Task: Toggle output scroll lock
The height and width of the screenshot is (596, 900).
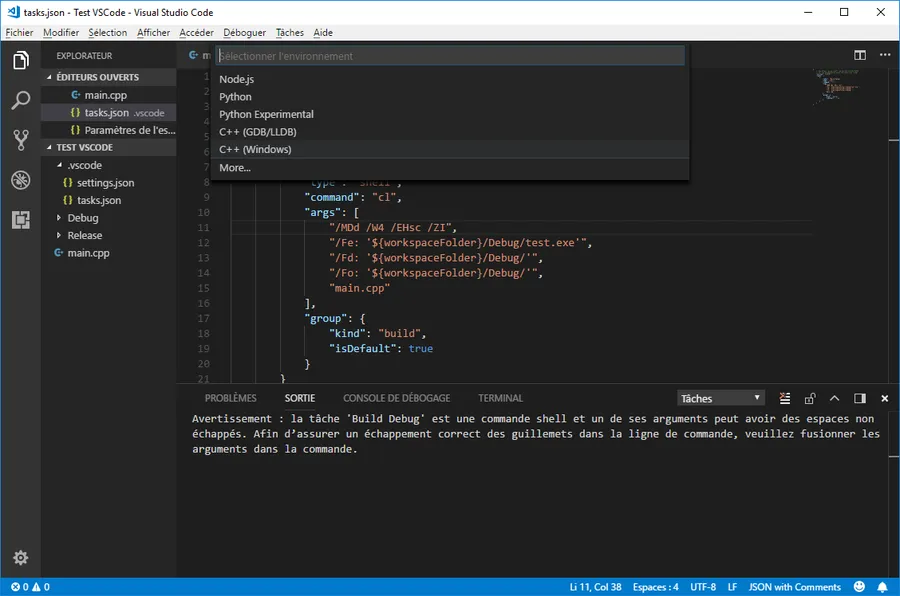Action: coord(810,398)
